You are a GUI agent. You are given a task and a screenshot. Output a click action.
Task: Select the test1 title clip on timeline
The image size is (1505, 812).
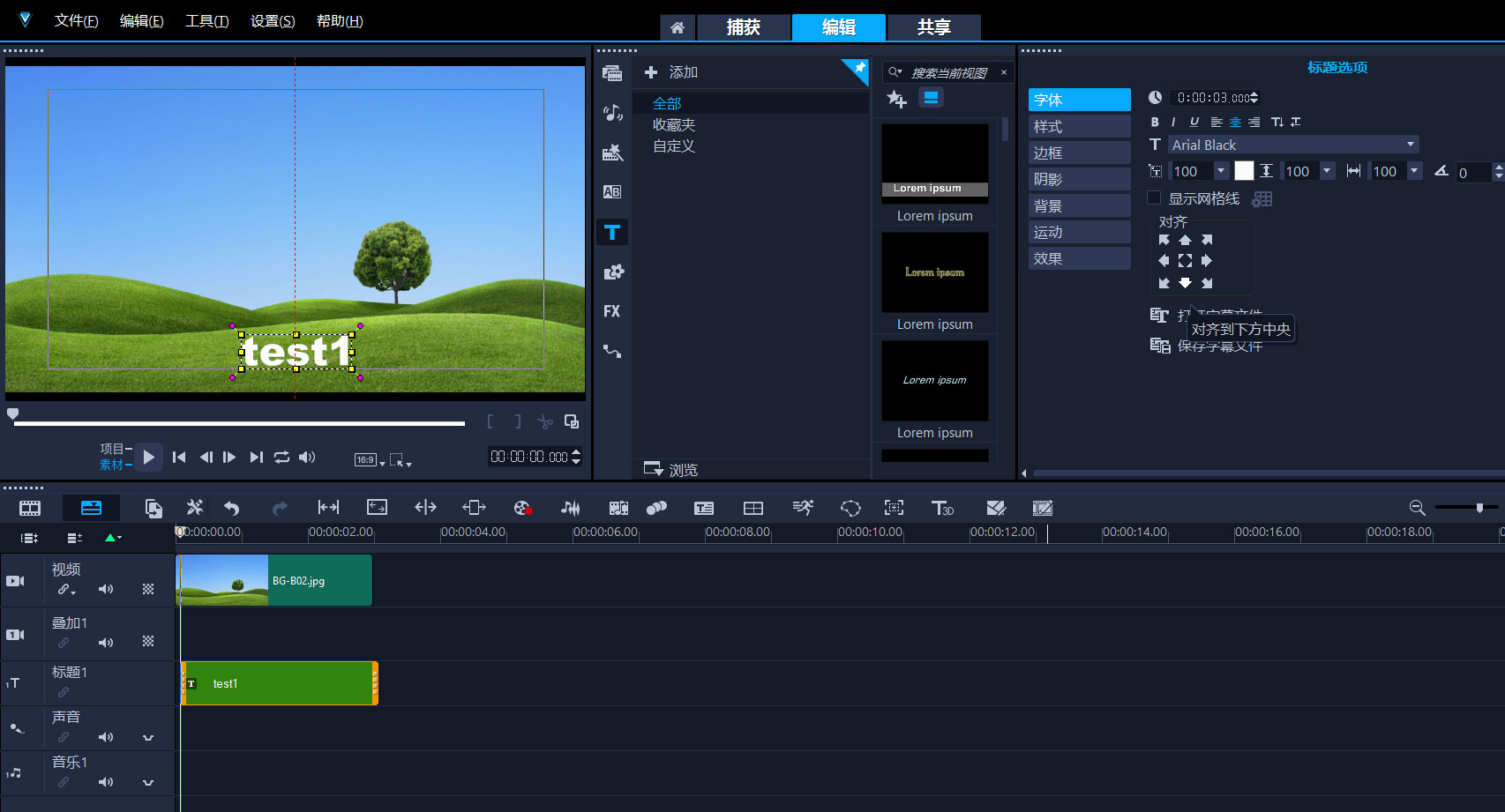pyautogui.click(x=280, y=683)
